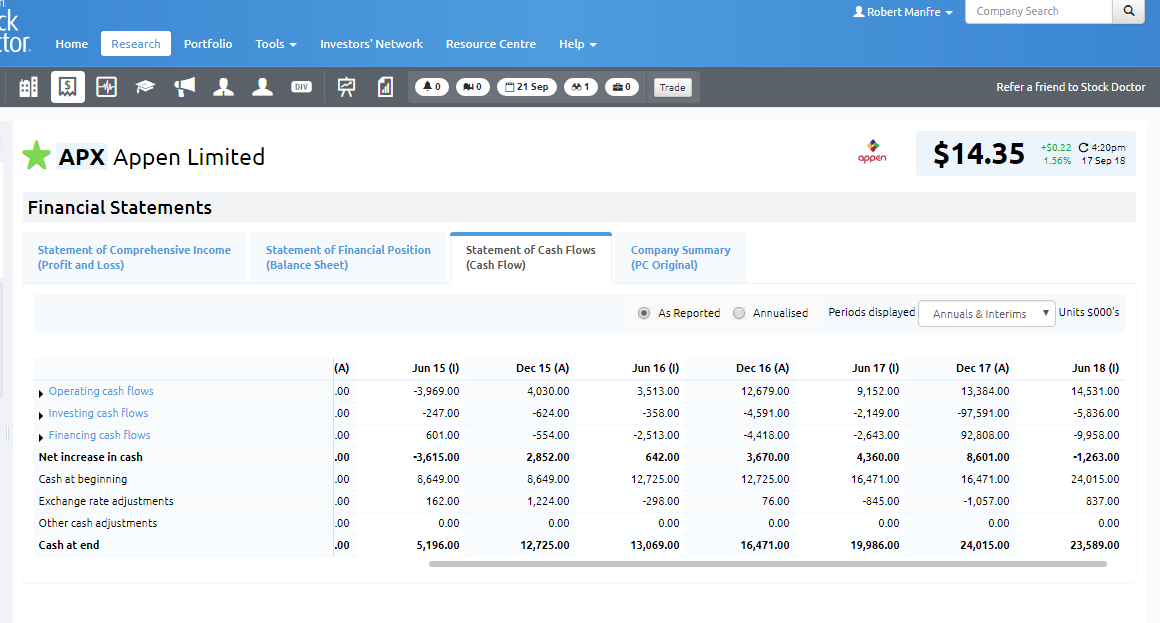Click Refer a friend to Stock Doctor
1160x623 pixels.
(x=1070, y=87)
